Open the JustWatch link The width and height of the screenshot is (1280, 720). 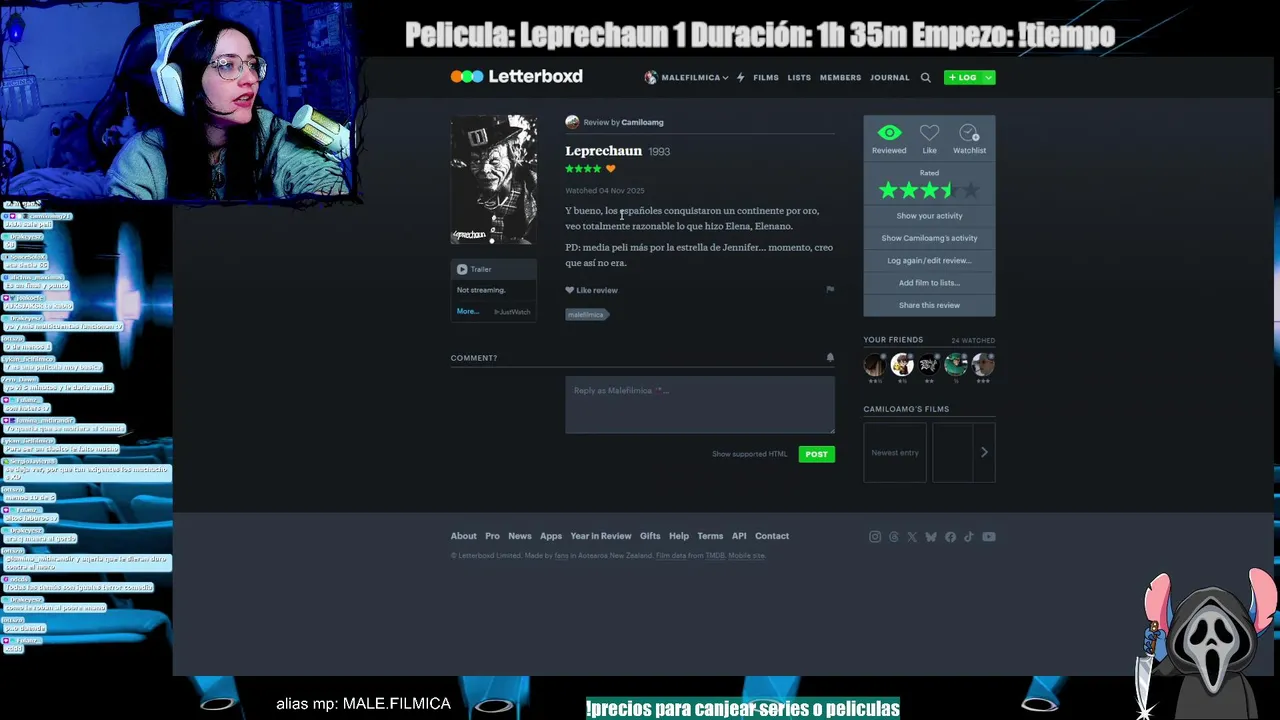[x=513, y=312]
